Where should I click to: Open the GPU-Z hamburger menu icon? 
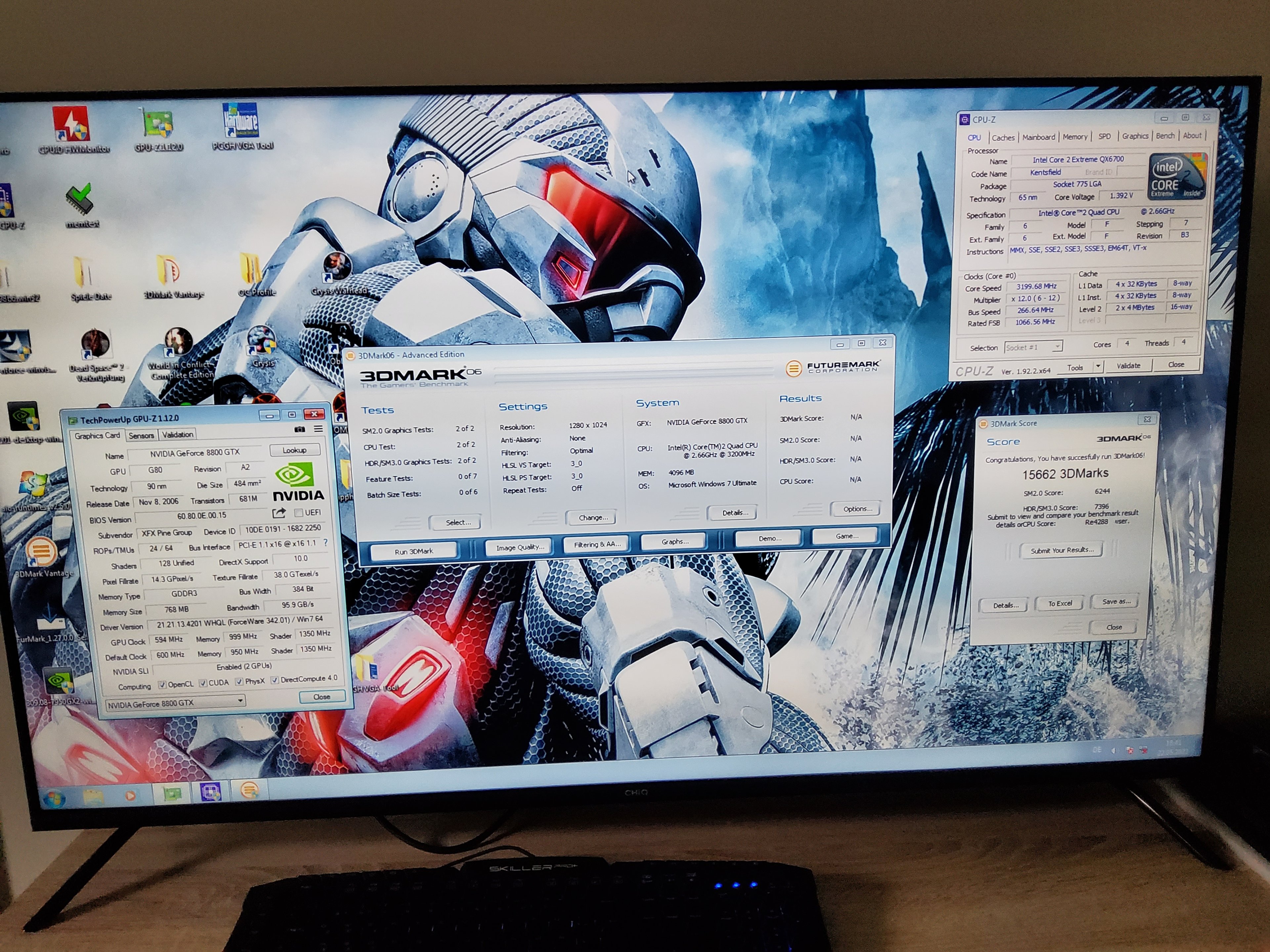tap(318, 429)
